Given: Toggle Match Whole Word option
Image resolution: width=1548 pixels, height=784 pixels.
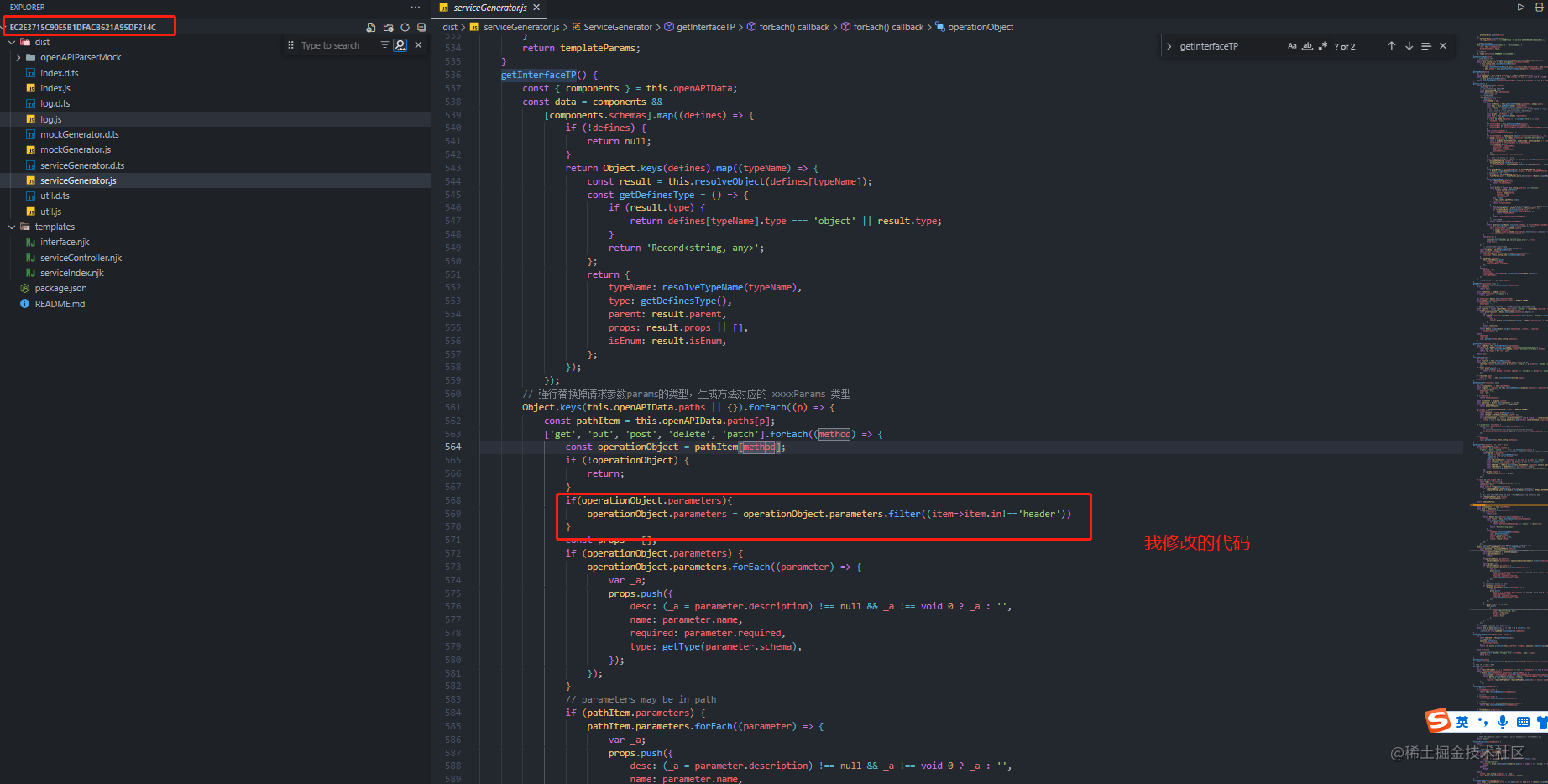Looking at the screenshot, I should tap(1307, 46).
